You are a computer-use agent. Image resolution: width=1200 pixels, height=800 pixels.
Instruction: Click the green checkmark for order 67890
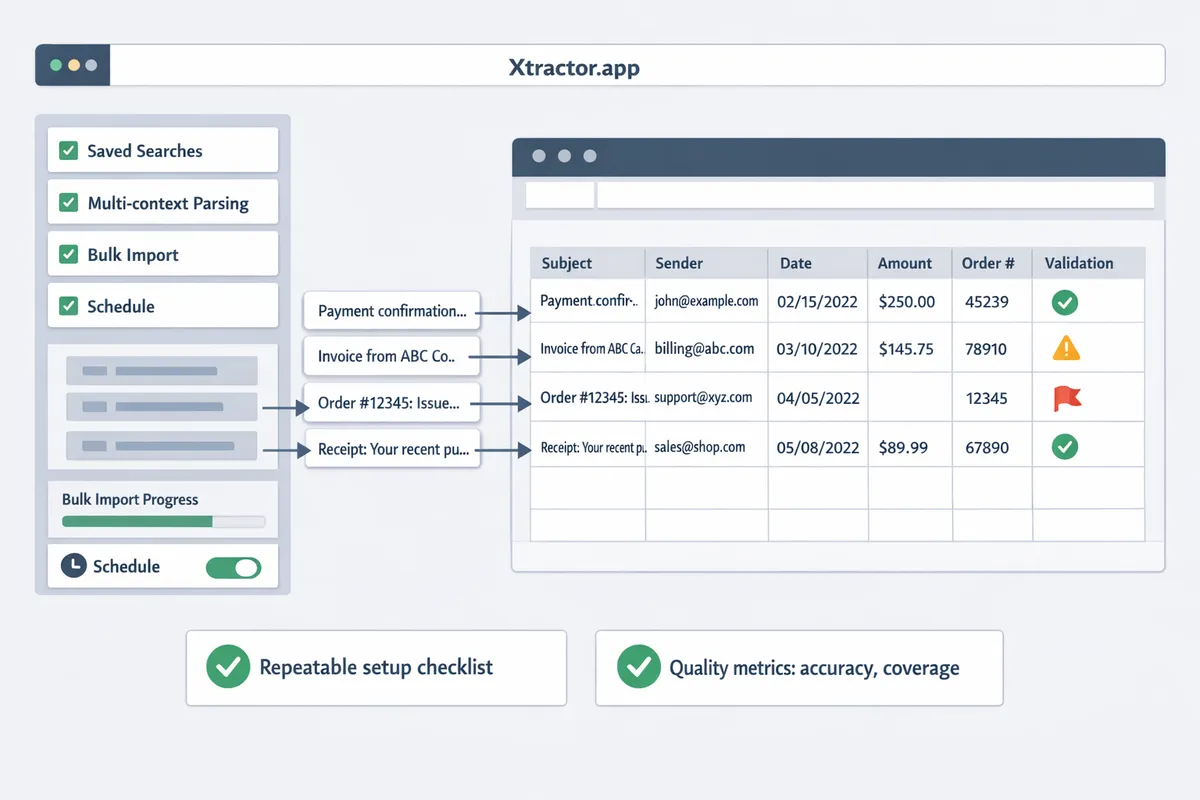pos(1065,447)
